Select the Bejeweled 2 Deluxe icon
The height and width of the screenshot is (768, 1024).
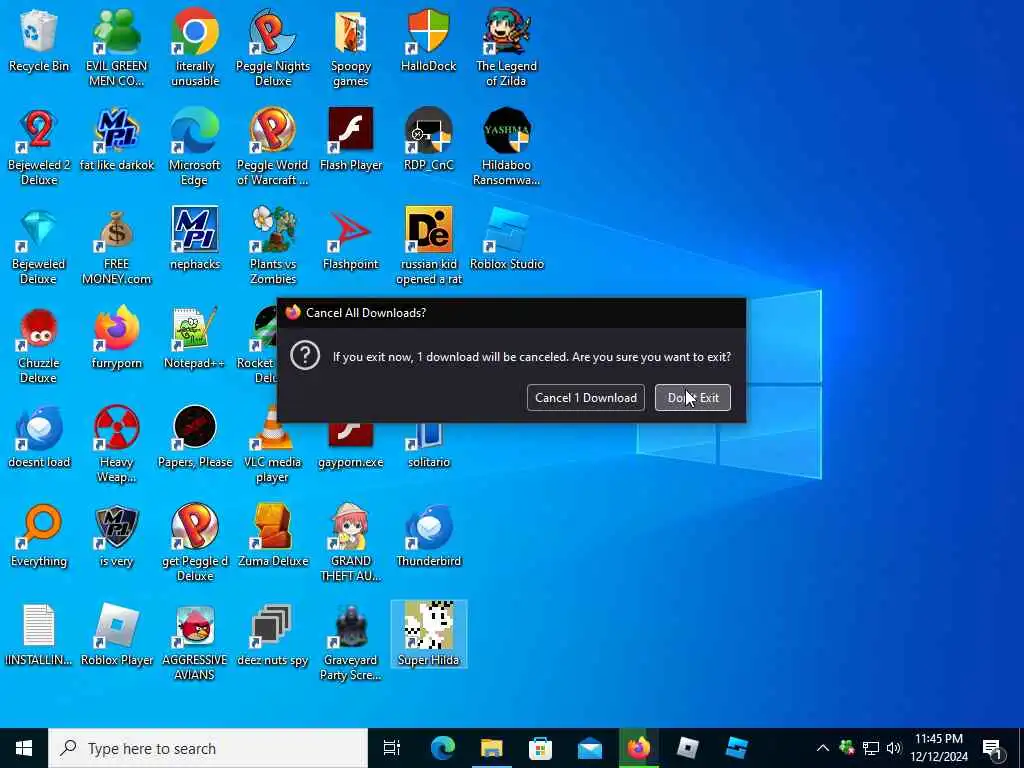39,148
